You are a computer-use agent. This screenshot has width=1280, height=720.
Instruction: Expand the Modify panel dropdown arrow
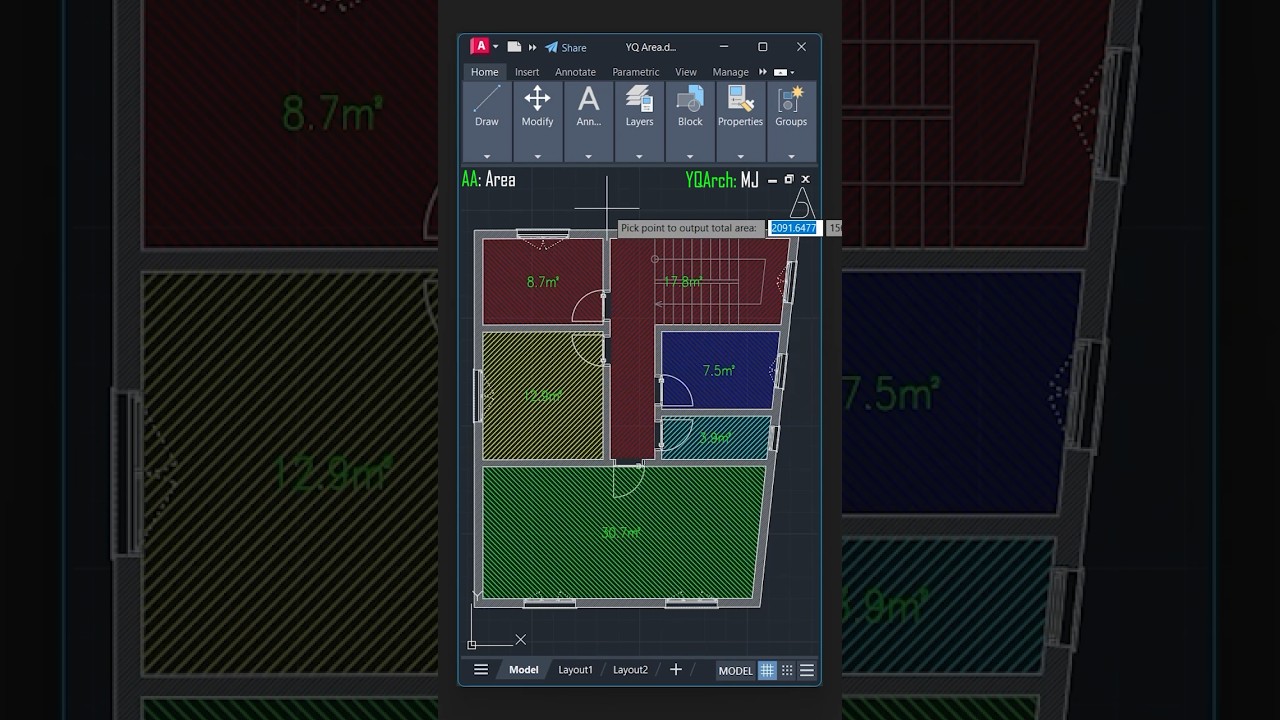click(x=537, y=156)
